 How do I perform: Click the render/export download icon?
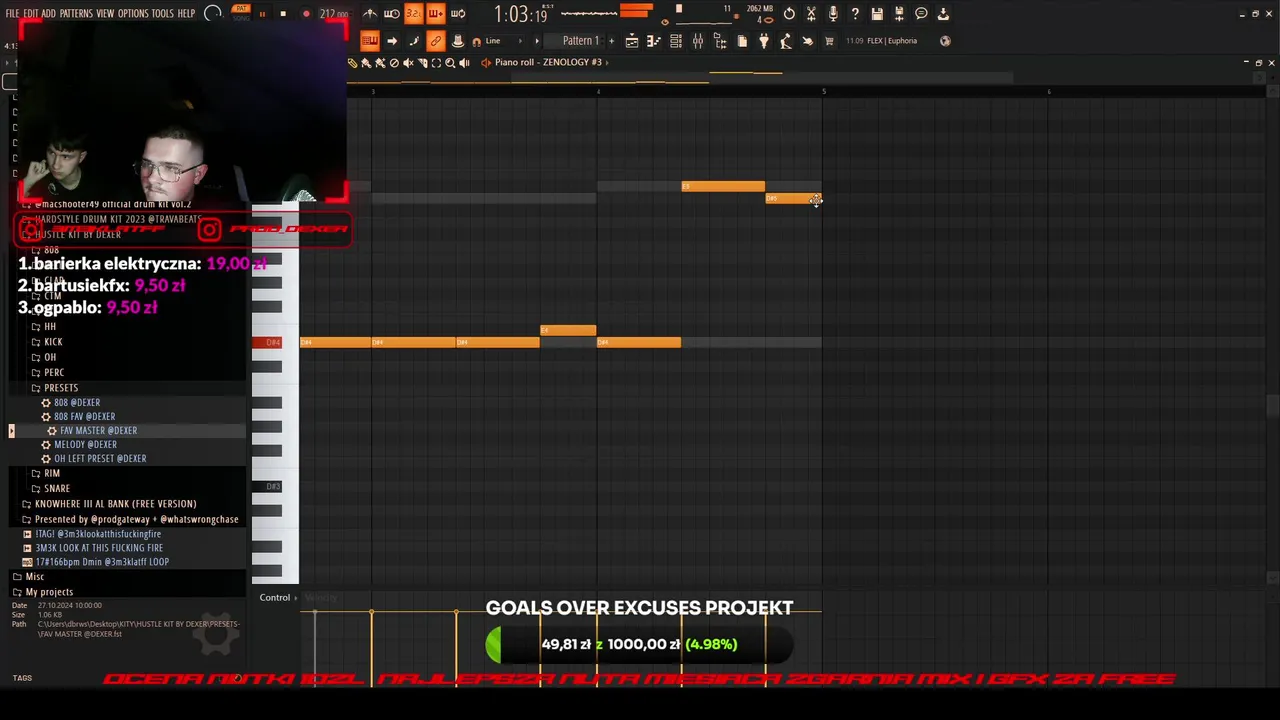[x=943, y=14]
